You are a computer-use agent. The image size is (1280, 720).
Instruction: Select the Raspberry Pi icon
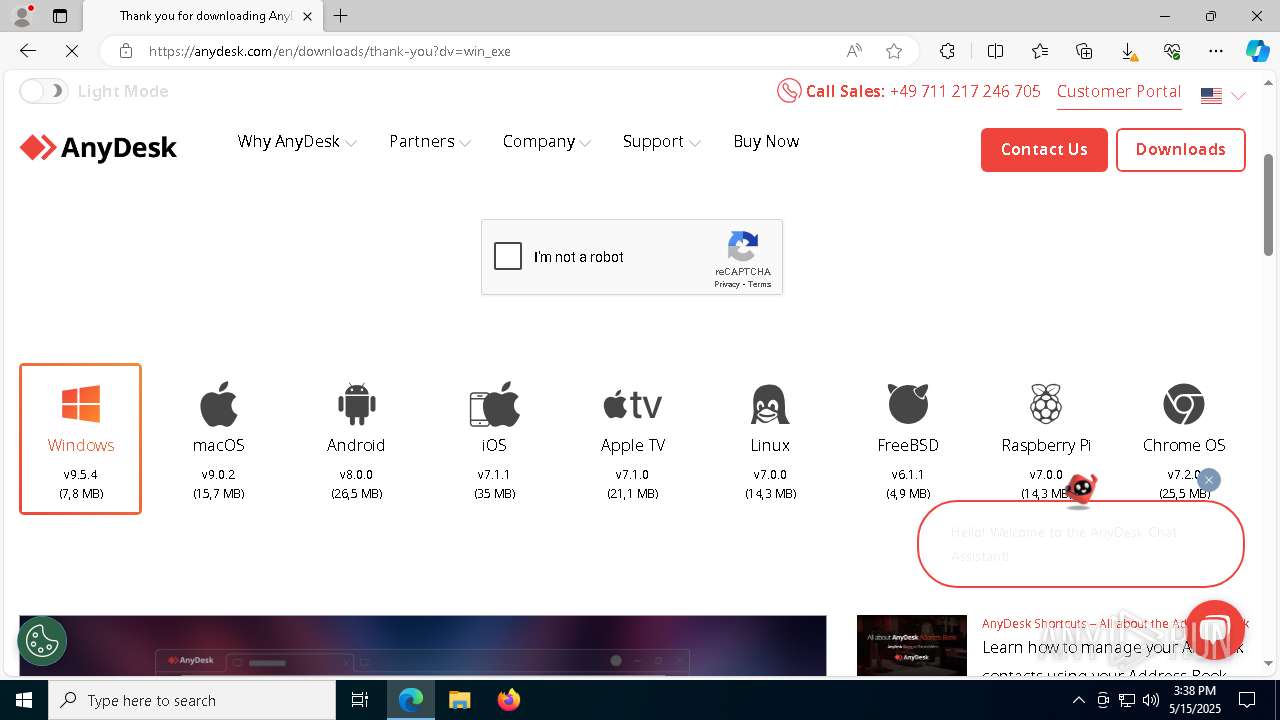(1046, 404)
